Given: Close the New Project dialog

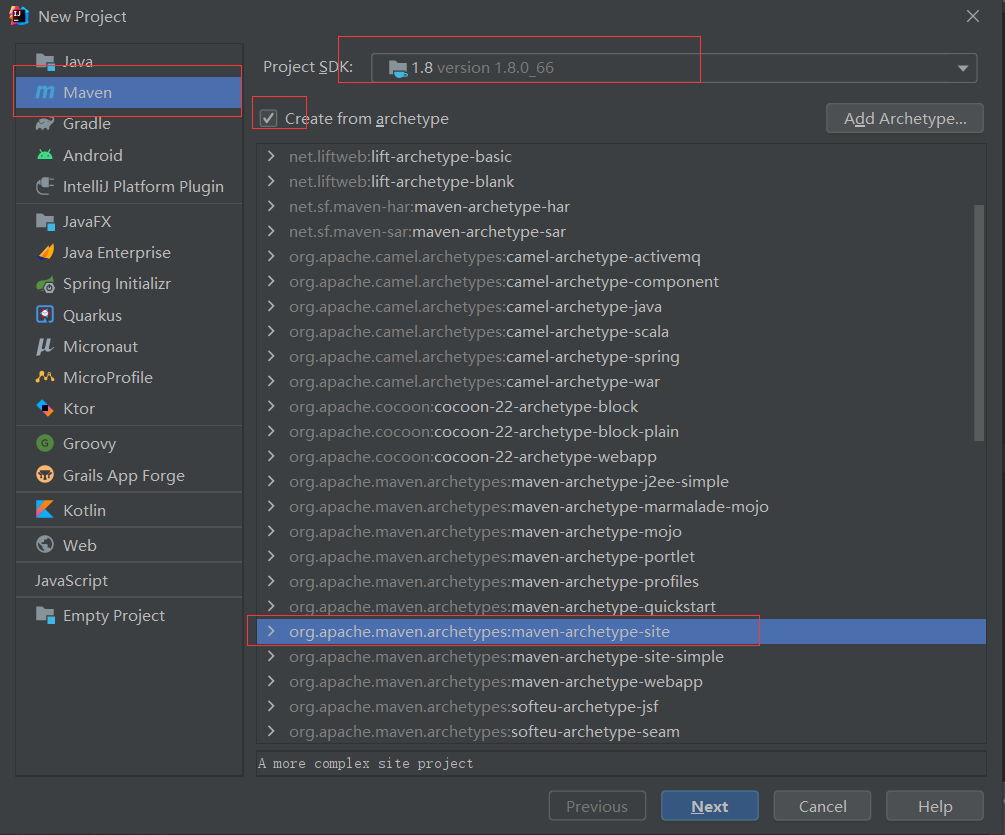Looking at the screenshot, I should [972, 16].
